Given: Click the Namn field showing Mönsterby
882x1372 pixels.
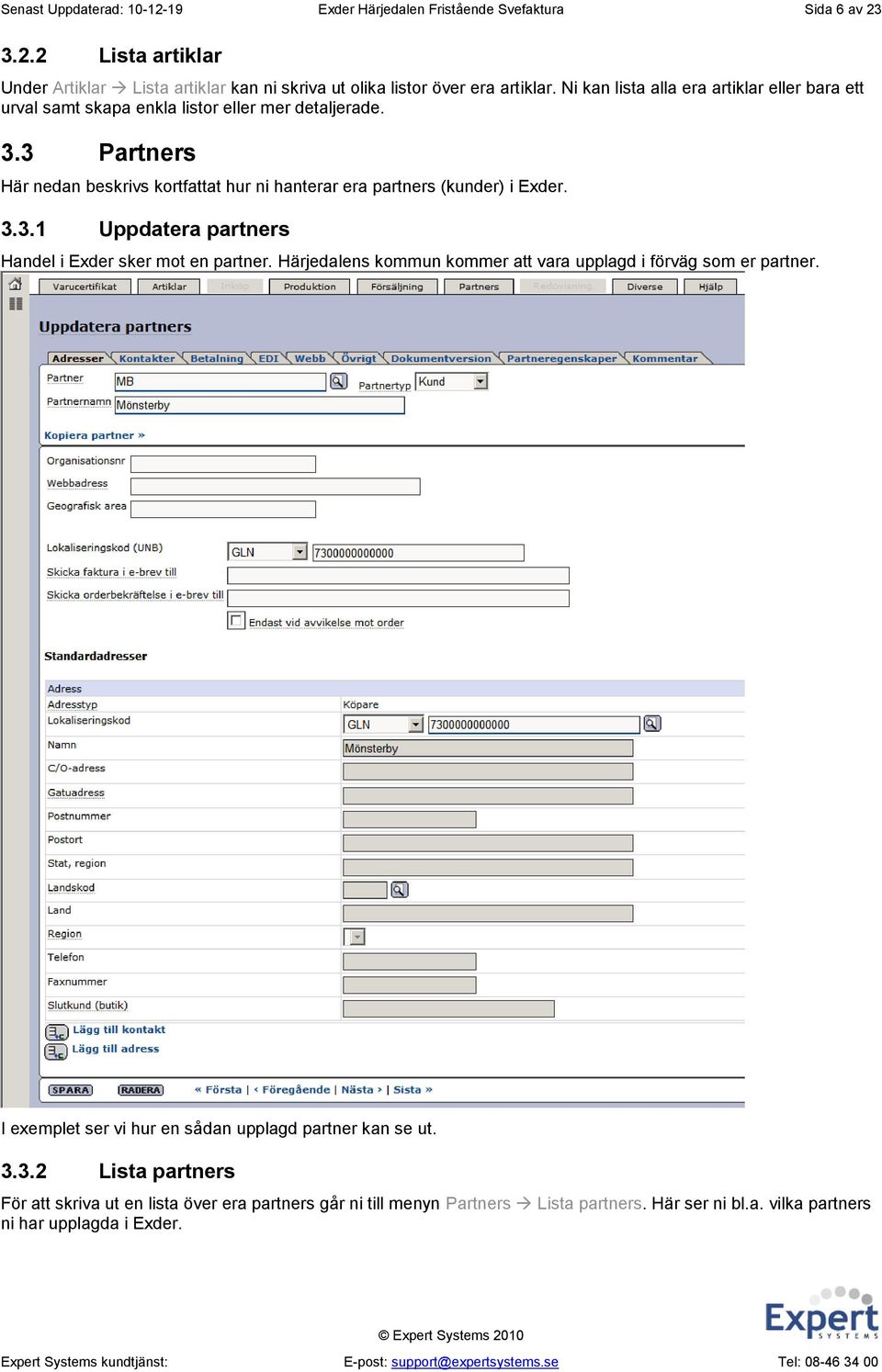Looking at the screenshot, I should click(488, 748).
